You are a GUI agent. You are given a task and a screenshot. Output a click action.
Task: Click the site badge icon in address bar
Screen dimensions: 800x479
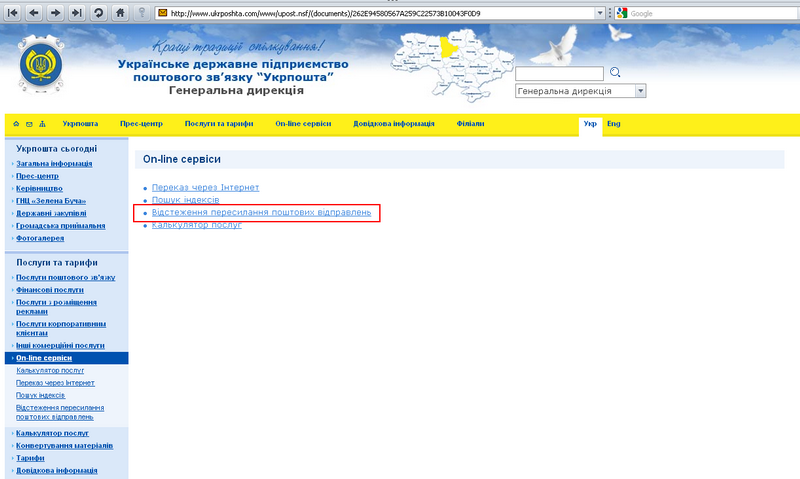point(163,13)
